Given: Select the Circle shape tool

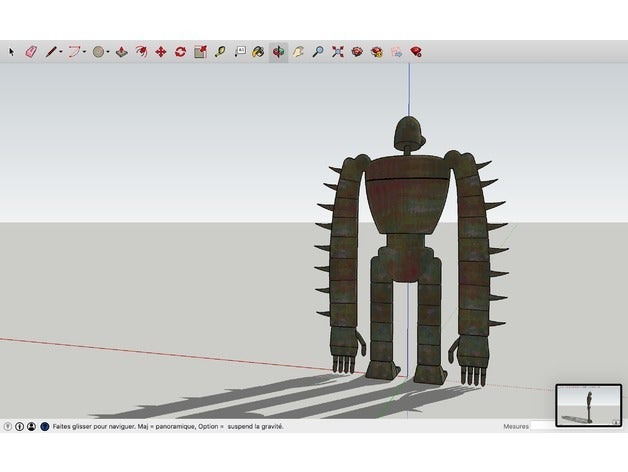Looking at the screenshot, I should click(99, 51).
